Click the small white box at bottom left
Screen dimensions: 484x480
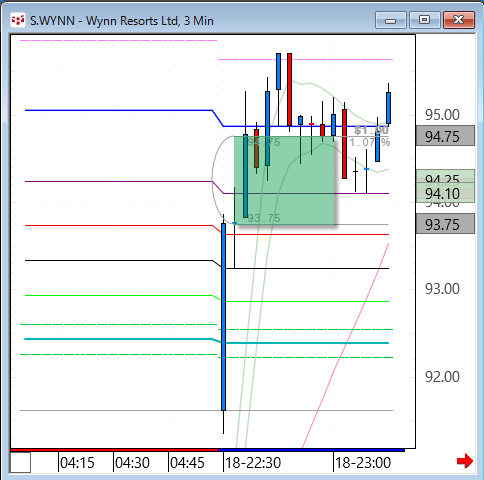[20, 462]
